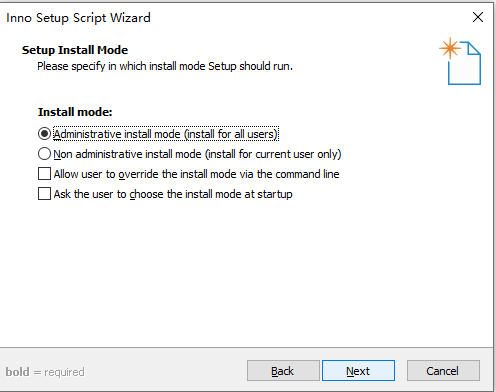Click the 'override the install mode via command line' text
Screen dimensions: 496x392
point(229,174)
